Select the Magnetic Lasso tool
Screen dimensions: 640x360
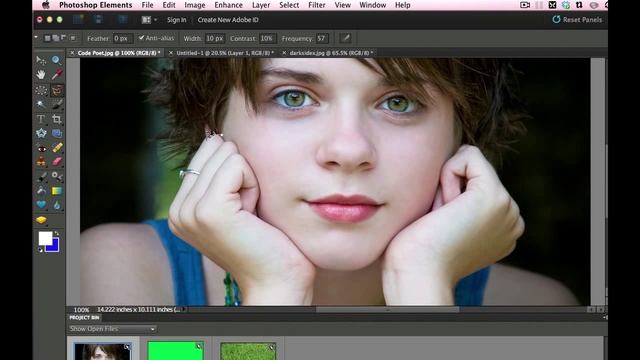pos(57,90)
